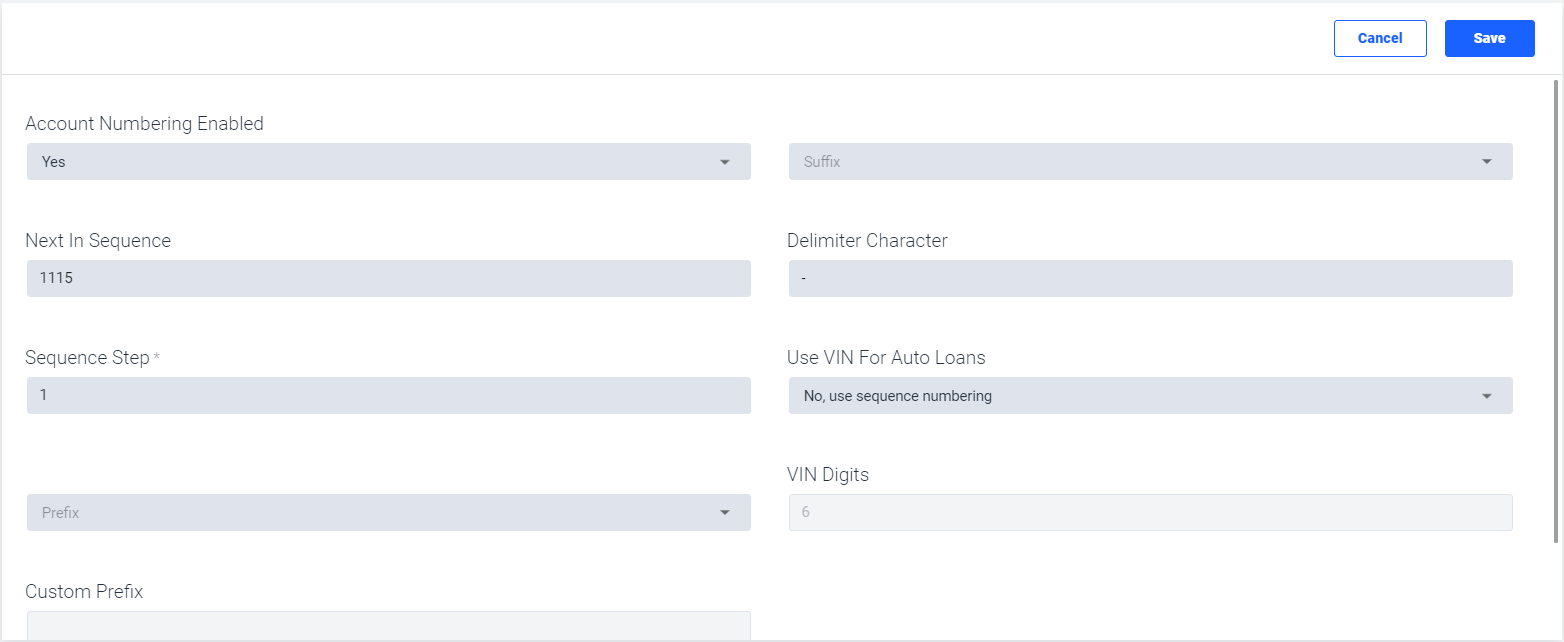Click the 'No, use sequence numbering' value
The width and height of the screenshot is (1564, 642).
pos(898,396)
